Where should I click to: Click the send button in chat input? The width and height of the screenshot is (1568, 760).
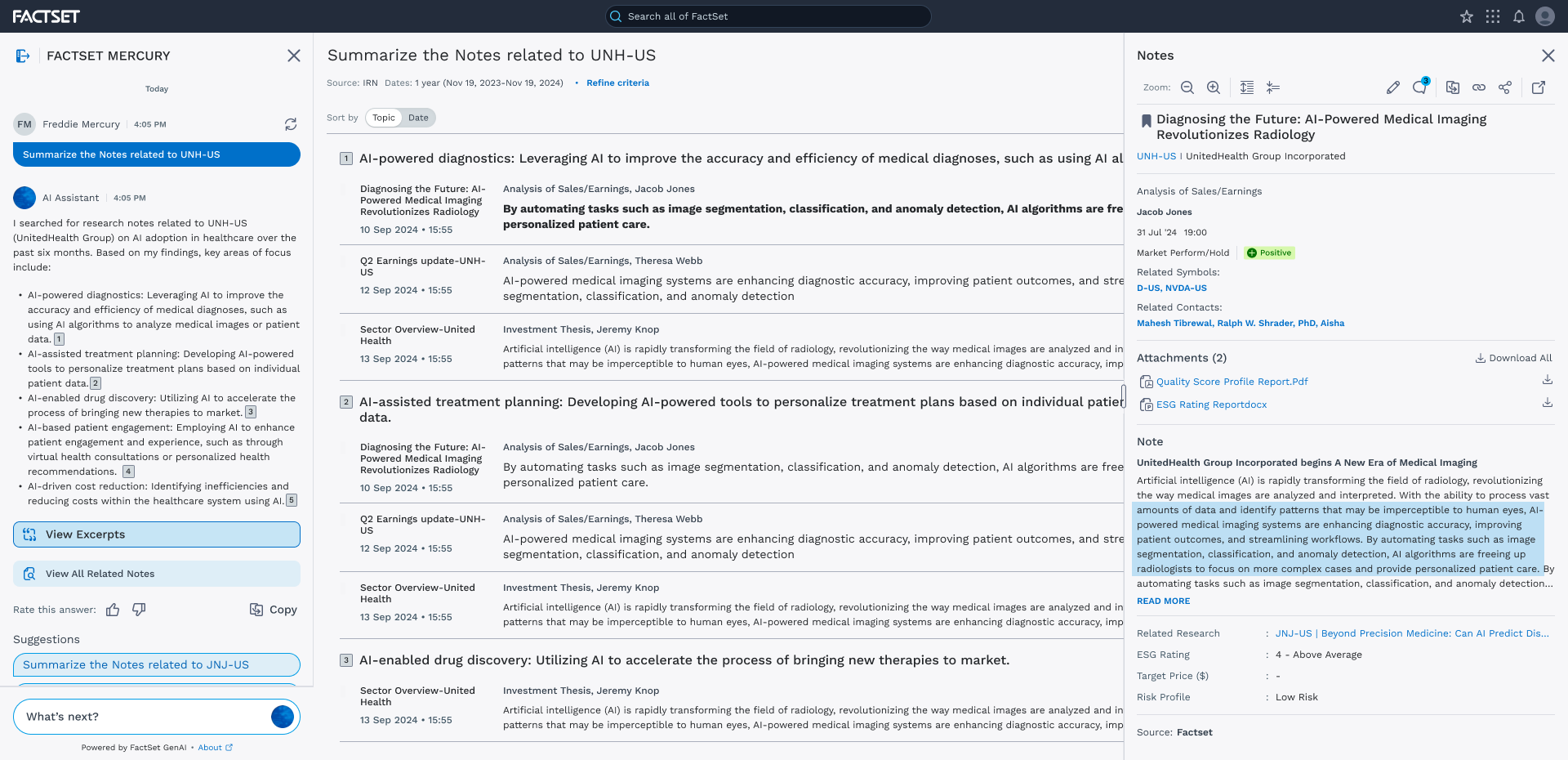point(283,717)
